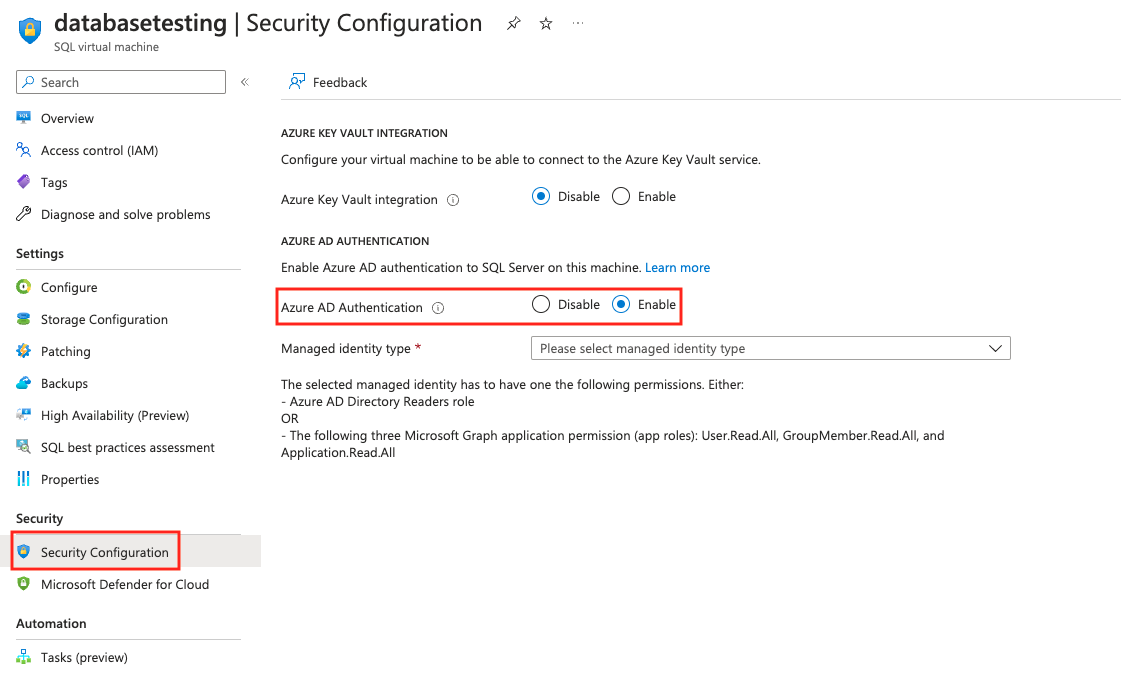The width and height of the screenshot is (1121, 680).
Task: Open the Managed identity type dropdown
Action: 770,348
